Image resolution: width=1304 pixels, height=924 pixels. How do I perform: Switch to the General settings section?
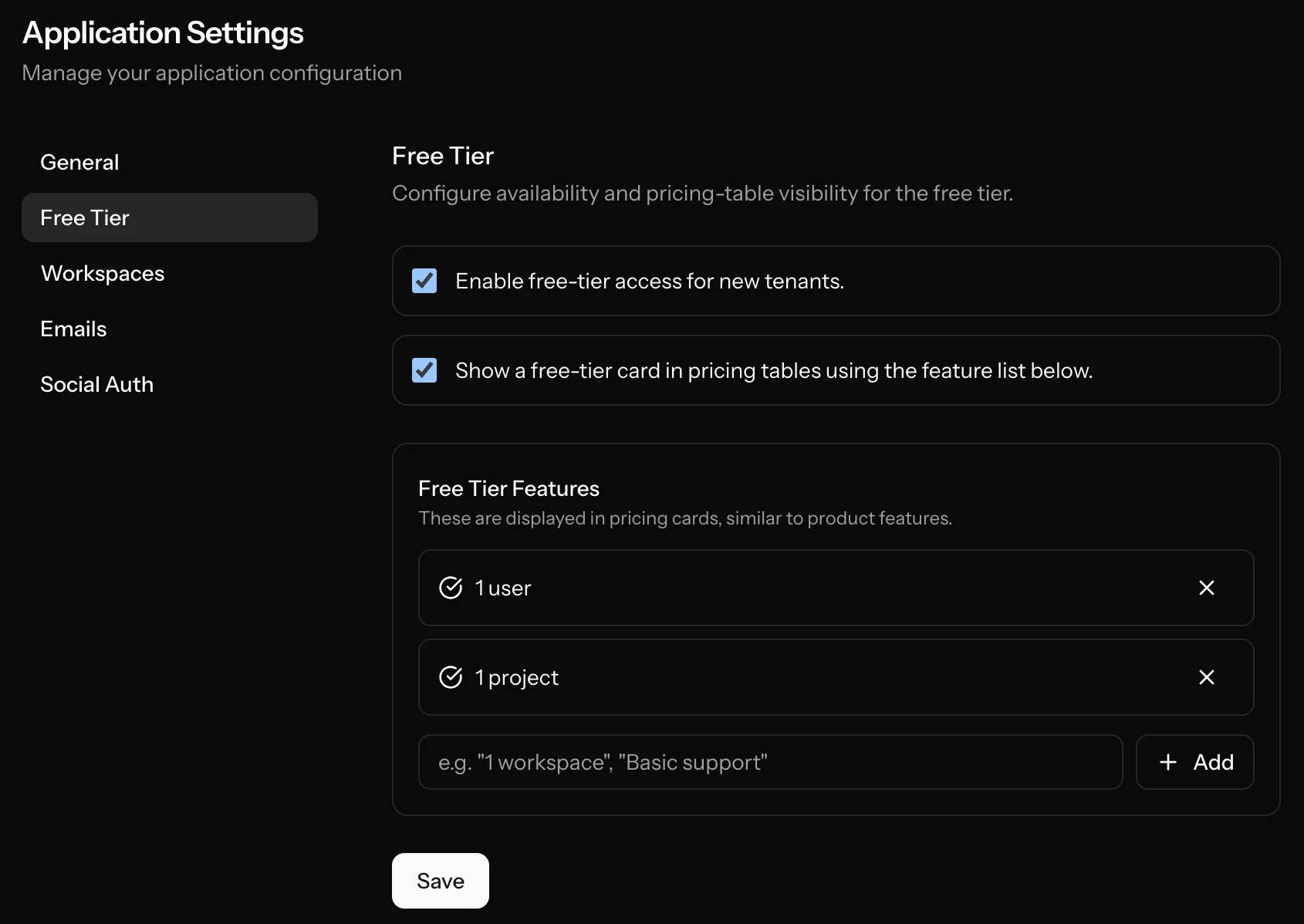click(x=79, y=162)
